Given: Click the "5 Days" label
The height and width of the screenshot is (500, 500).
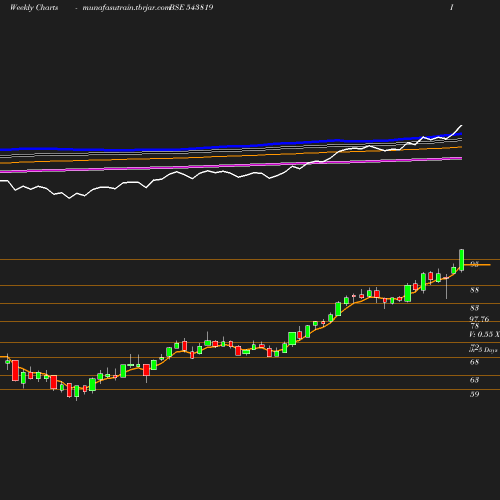Looking at the screenshot, I should click(488, 350).
